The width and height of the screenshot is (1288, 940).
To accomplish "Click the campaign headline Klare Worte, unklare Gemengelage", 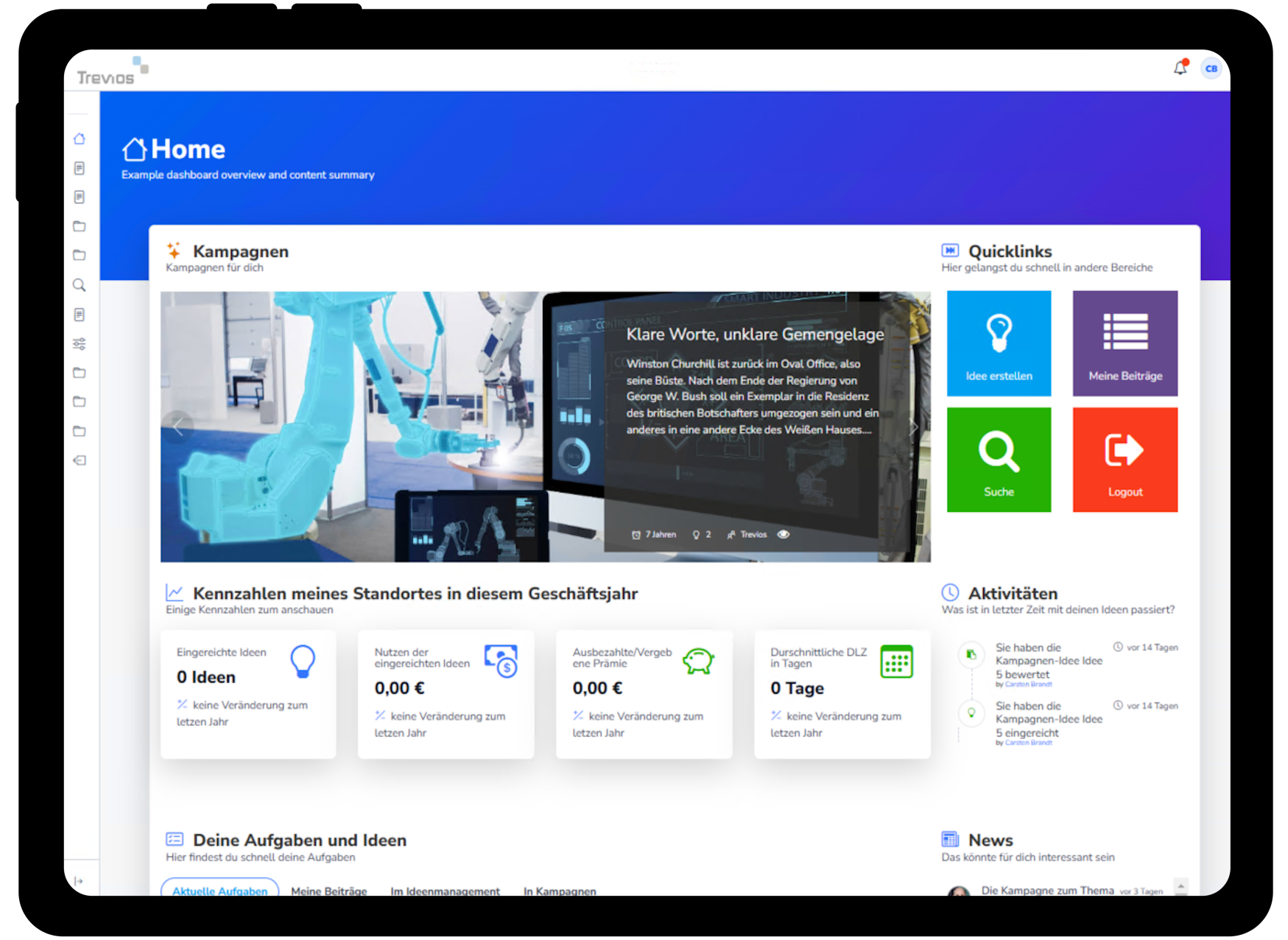I will [x=754, y=334].
